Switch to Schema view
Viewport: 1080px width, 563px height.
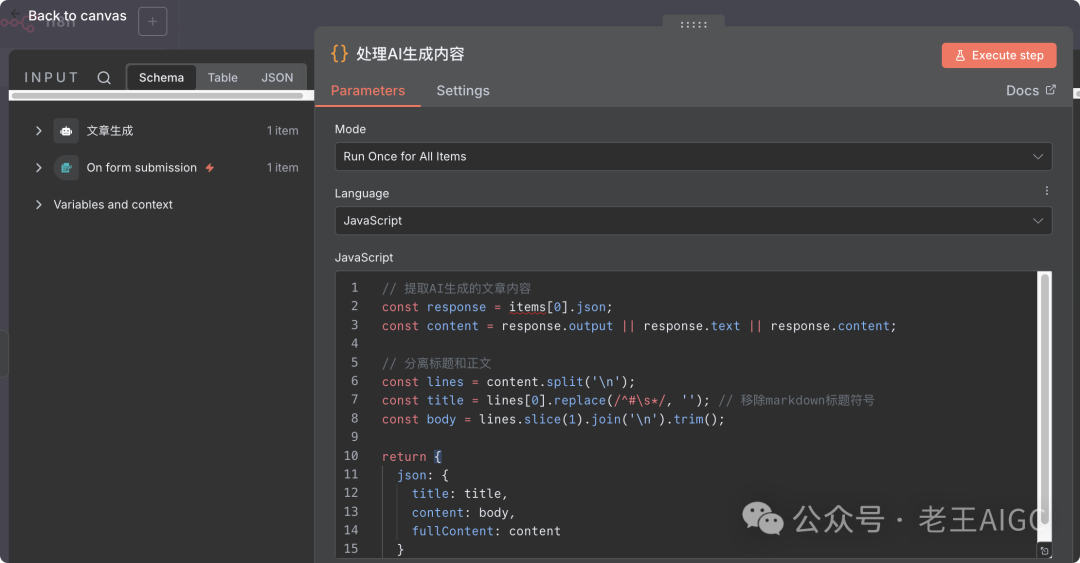pyautogui.click(x=161, y=78)
